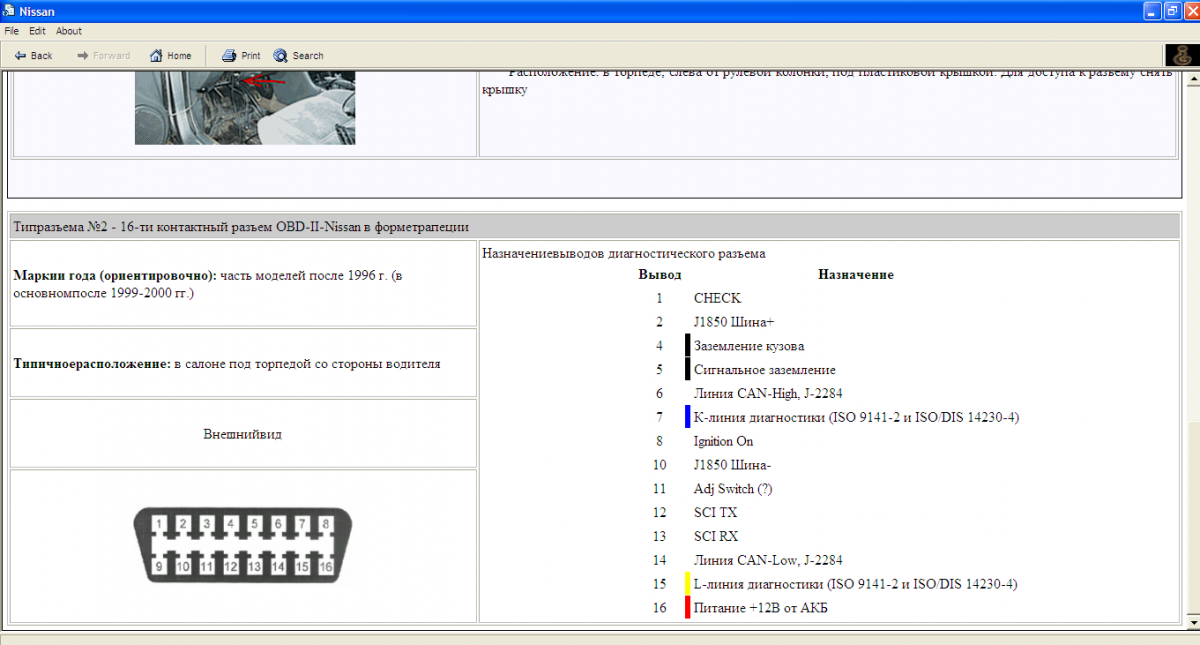The width and height of the screenshot is (1200, 645).
Task: Open the File menu
Action: pos(12,31)
